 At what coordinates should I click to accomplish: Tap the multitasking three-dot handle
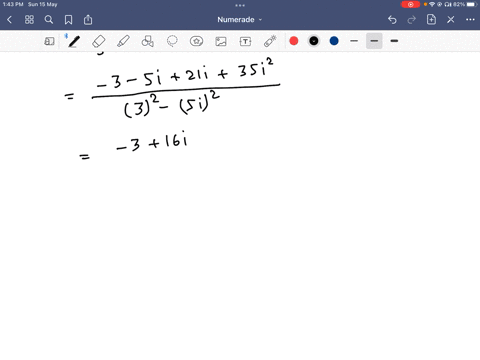(x=240, y=5)
